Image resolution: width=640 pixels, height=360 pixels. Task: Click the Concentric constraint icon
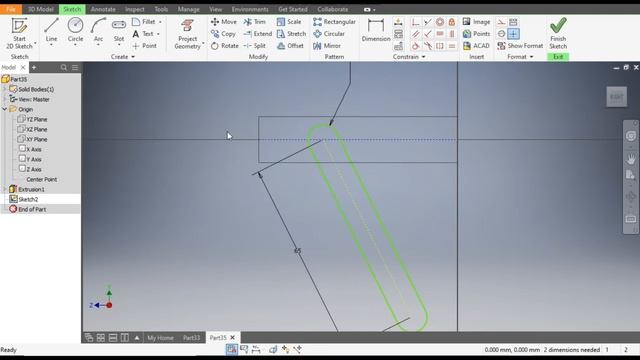pyautogui.click(x=440, y=22)
